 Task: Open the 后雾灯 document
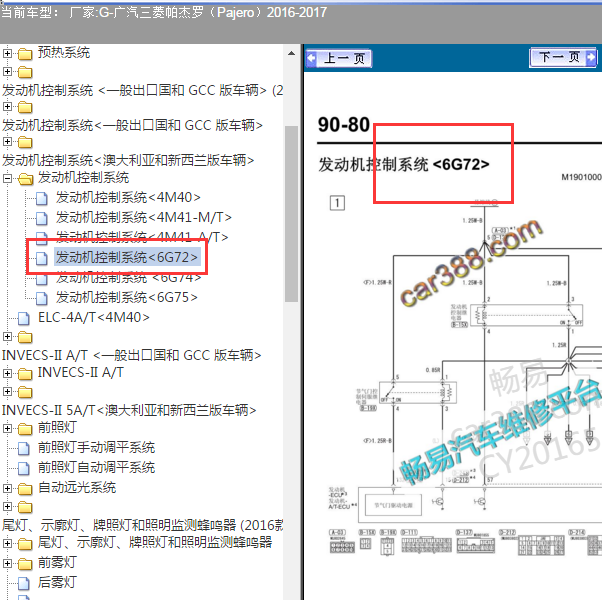(x=57, y=582)
